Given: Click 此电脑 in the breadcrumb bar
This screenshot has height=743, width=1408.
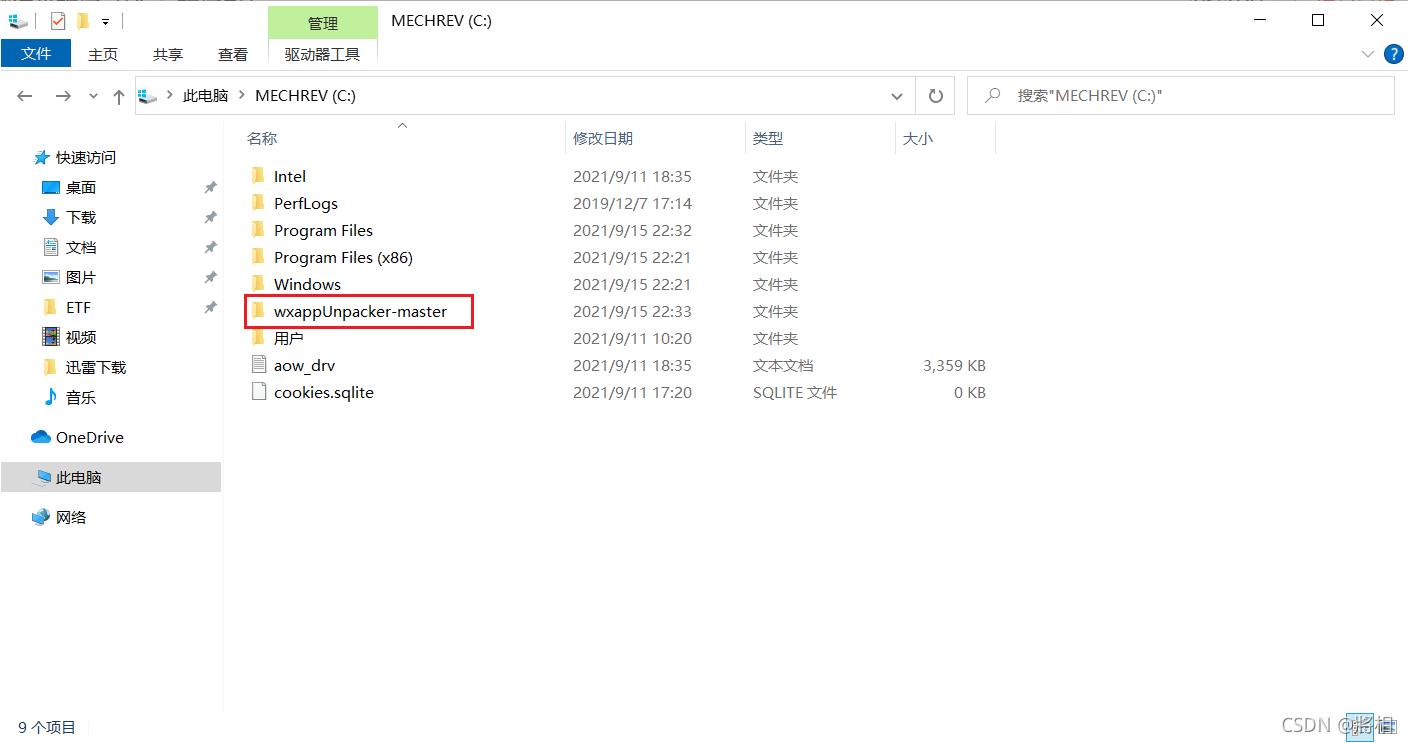Looking at the screenshot, I should click(206, 95).
